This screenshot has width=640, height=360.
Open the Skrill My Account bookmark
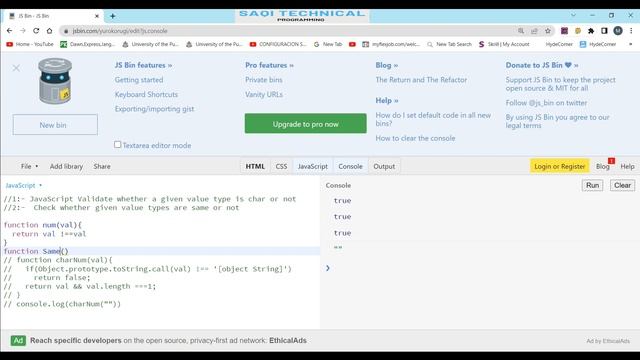[504, 44]
